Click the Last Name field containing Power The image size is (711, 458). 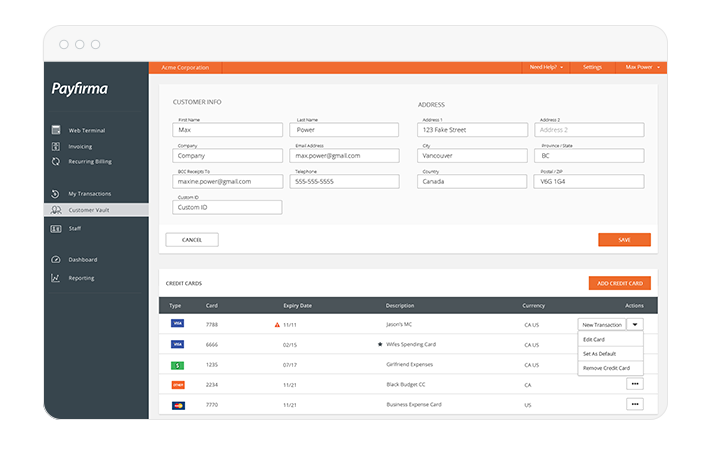tap(344, 130)
